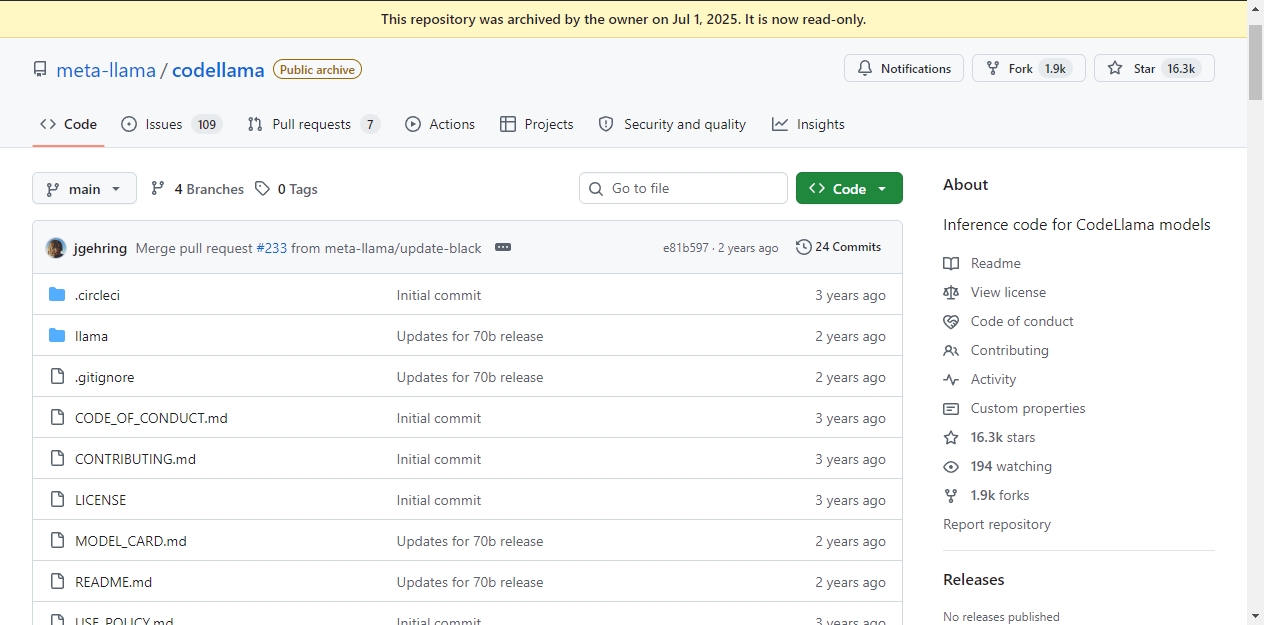Viewport: 1264px width, 625px height.
Task: Open the meta-llama owner link
Action: [x=106, y=70]
